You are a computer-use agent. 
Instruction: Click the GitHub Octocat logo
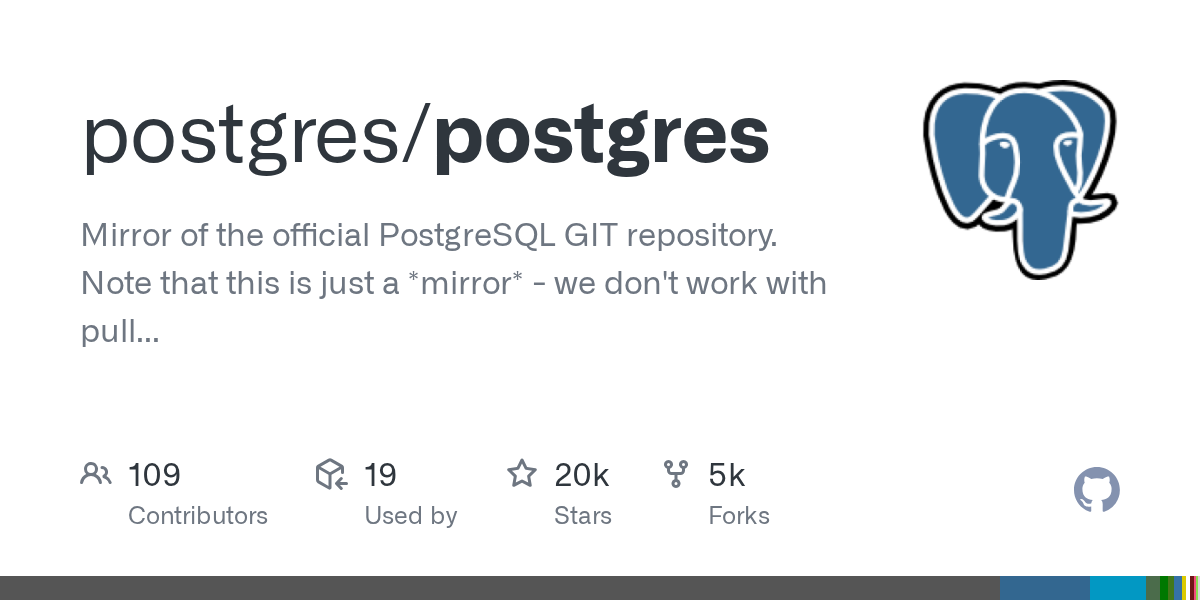1096,491
